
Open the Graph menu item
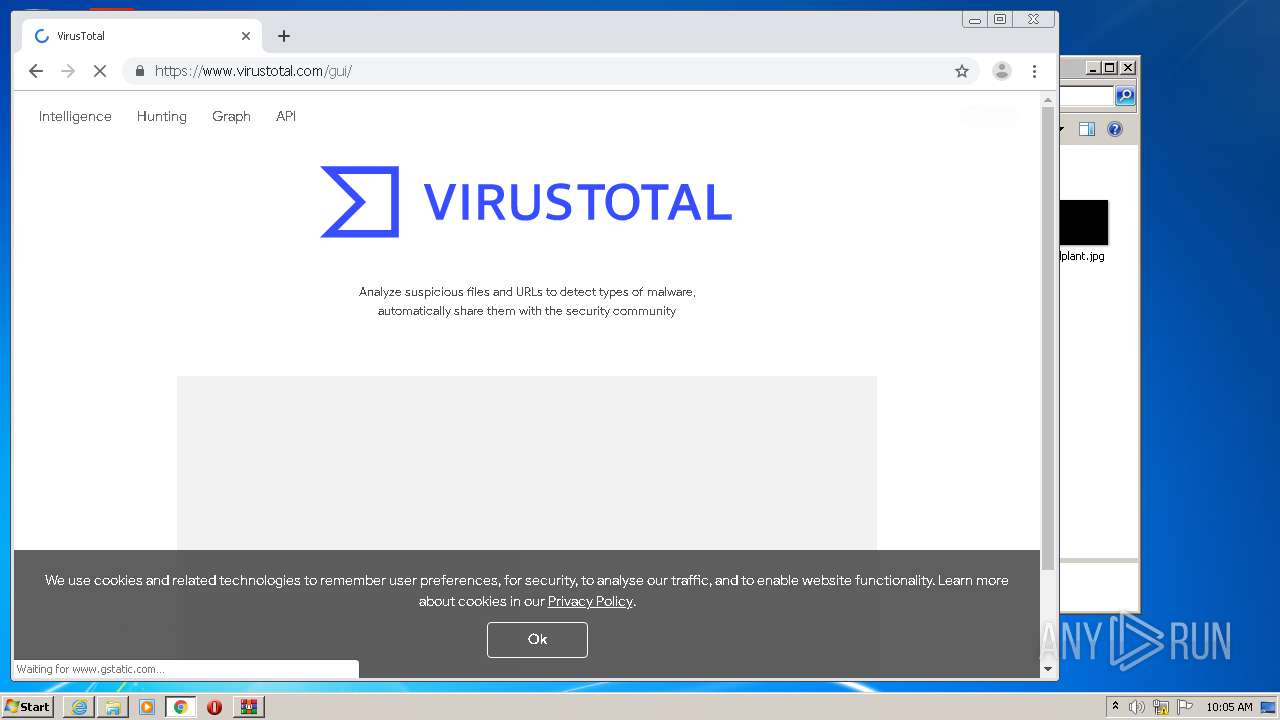[231, 116]
